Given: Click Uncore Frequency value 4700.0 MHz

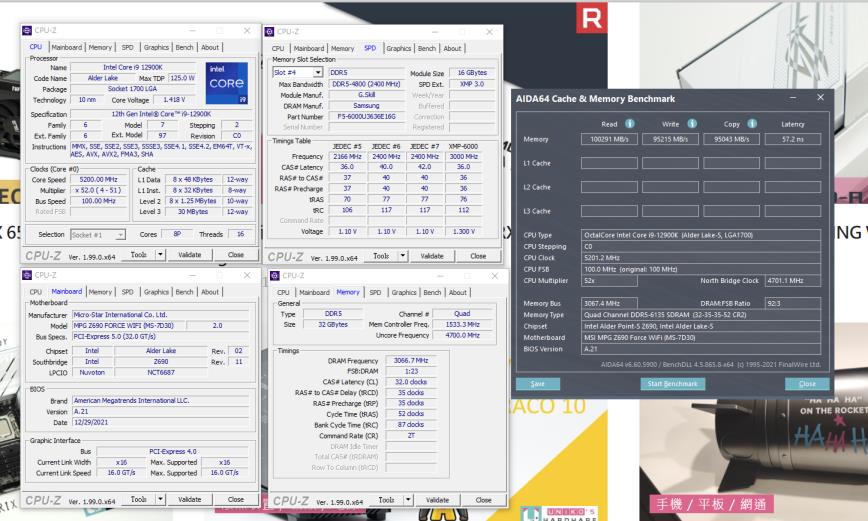Looking at the screenshot, I should click(462, 336).
